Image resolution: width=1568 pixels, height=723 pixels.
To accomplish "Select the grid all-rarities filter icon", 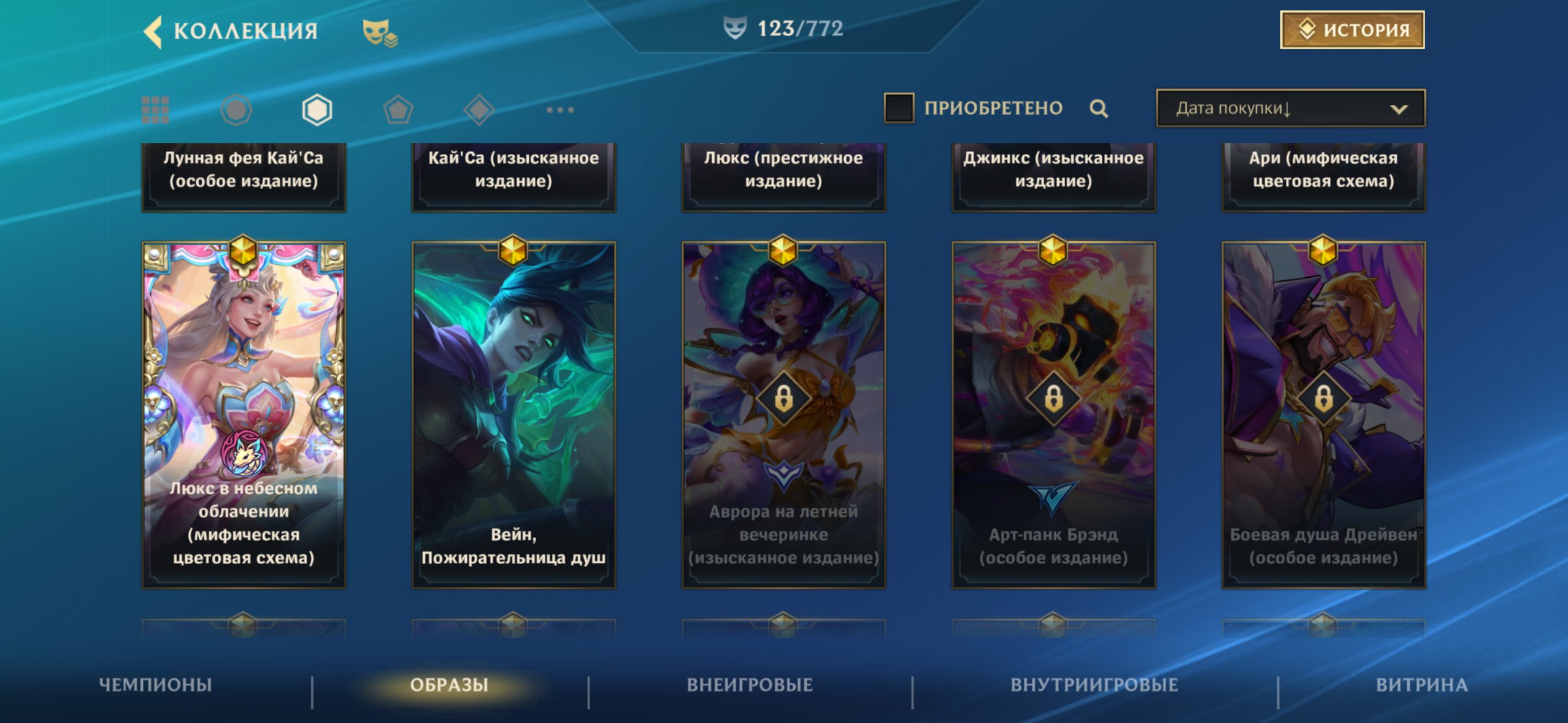I will point(155,110).
